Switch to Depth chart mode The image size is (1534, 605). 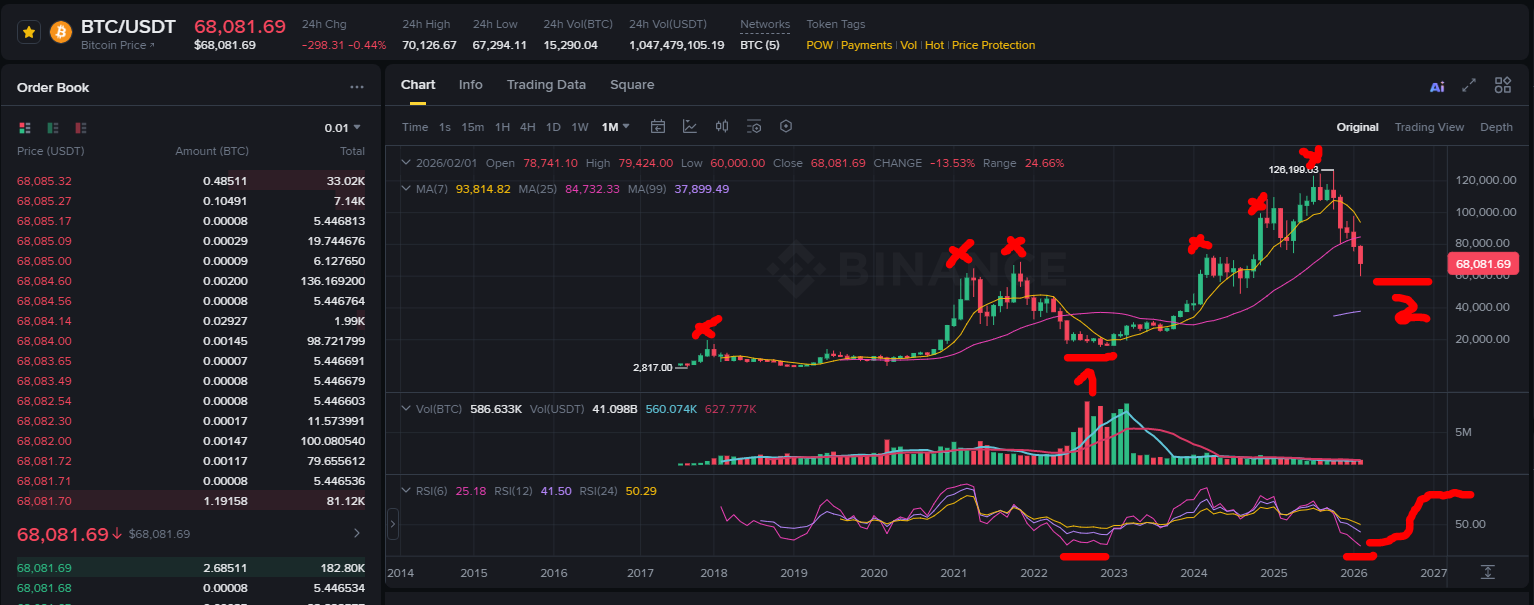[x=1496, y=127]
